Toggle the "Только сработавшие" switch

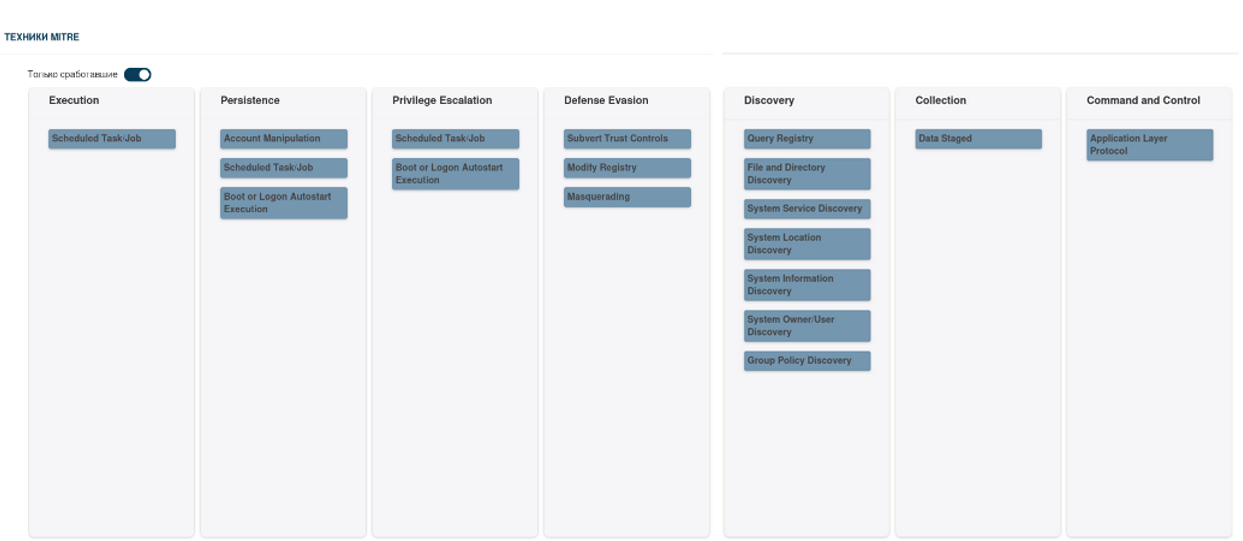coord(137,74)
